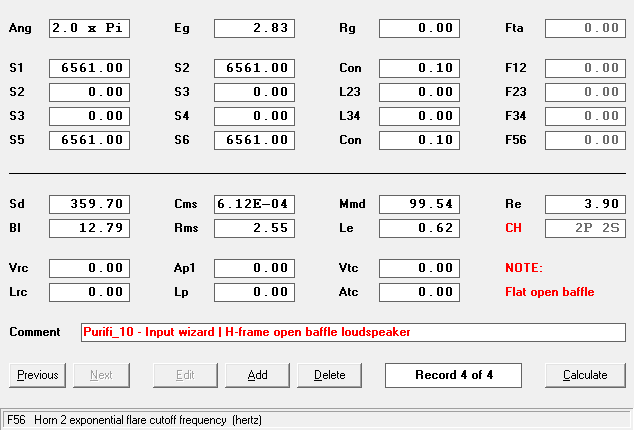Click the Rg value field
Screen dimensions: 634x431
(419, 28)
